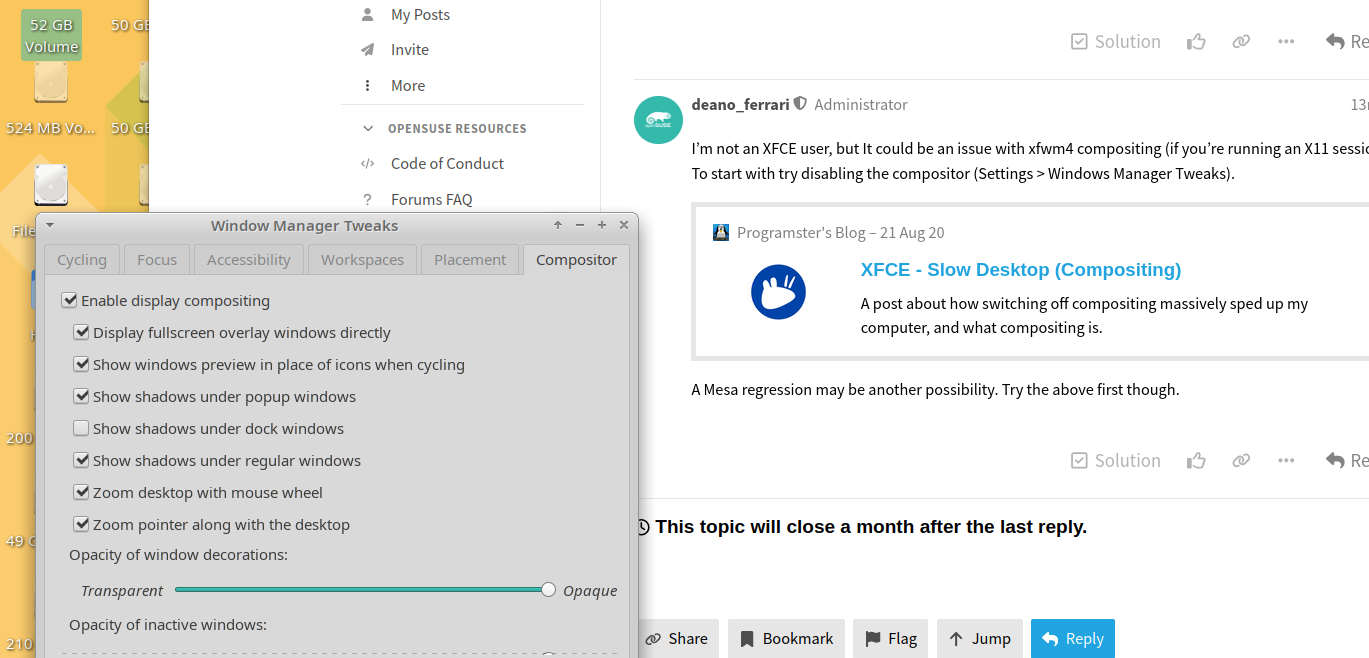
Task: Disable Enable display compositing checkbox
Action: point(69,300)
